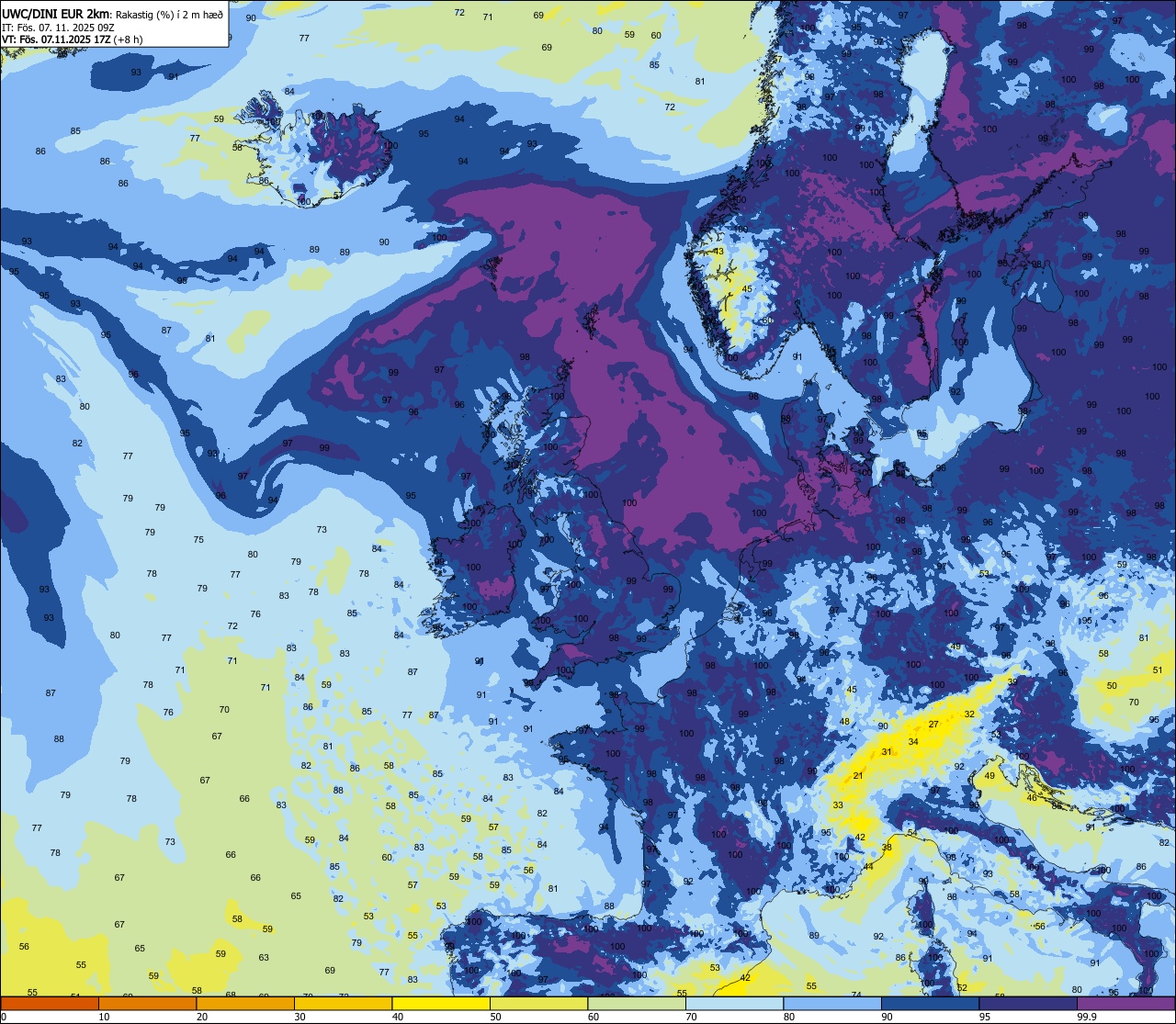
Task: Click the '40' tick label on colour scale
Action: pos(398,1017)
